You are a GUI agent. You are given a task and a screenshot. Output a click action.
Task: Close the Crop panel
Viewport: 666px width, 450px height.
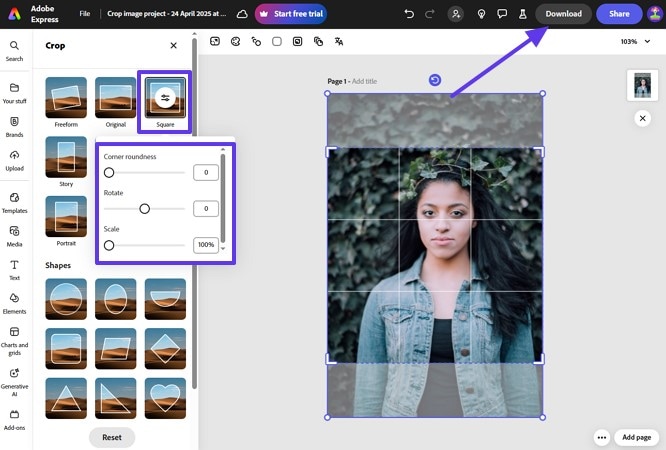pyautogui.click(x=173, y=45)
